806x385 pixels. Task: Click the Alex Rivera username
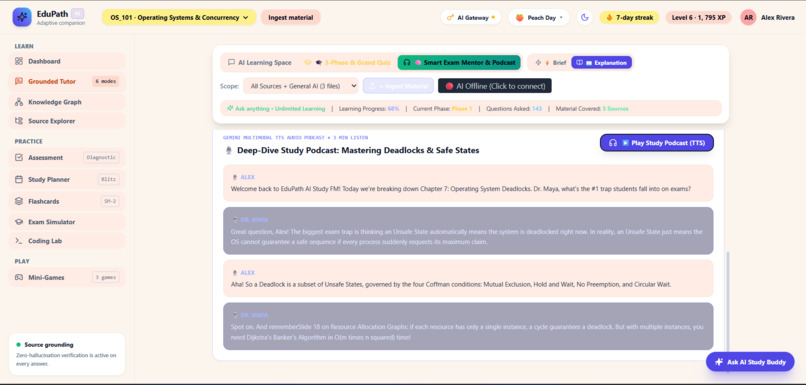778,17
